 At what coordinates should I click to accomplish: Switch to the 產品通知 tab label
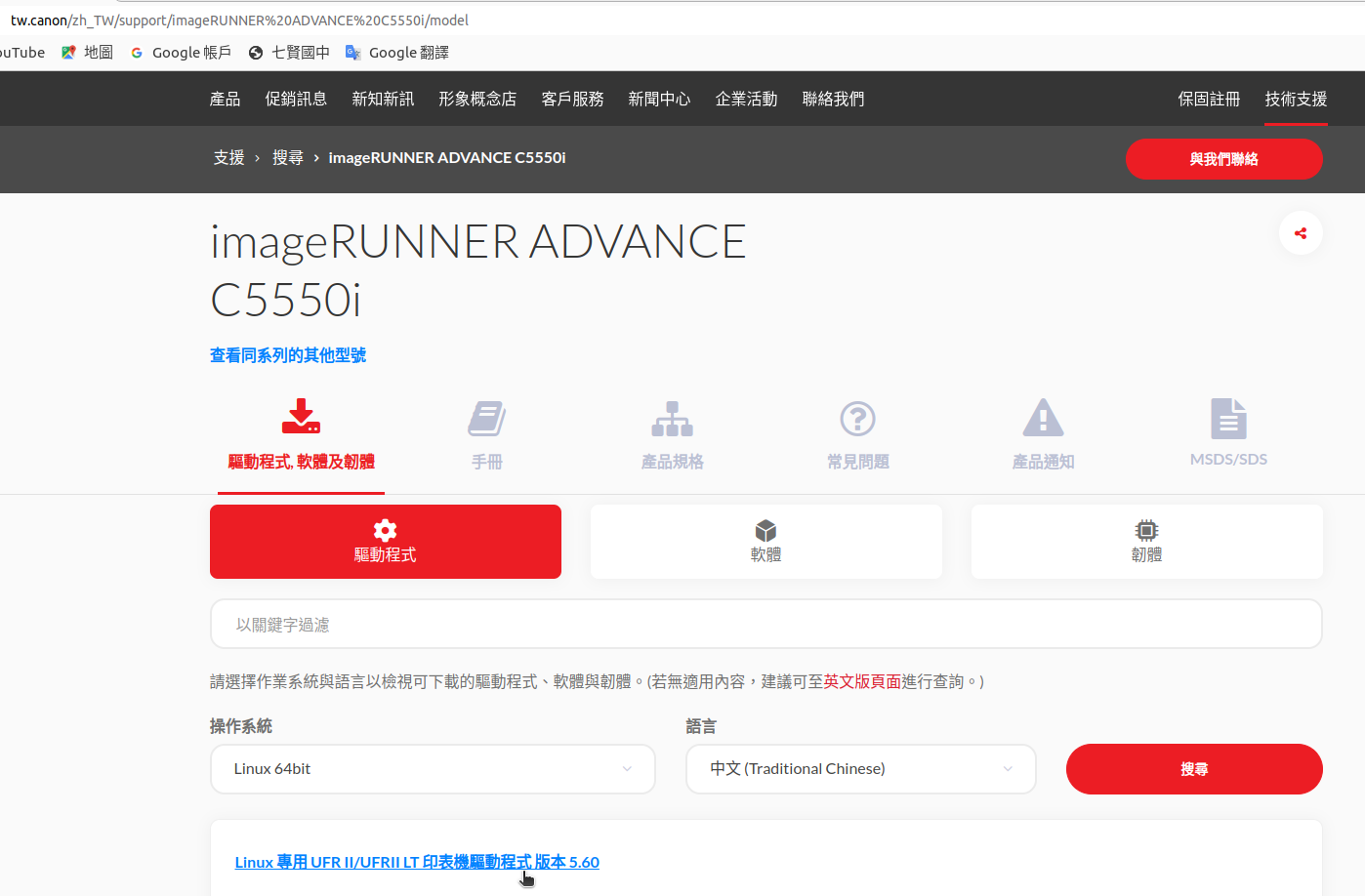[x=1043, y=462]
